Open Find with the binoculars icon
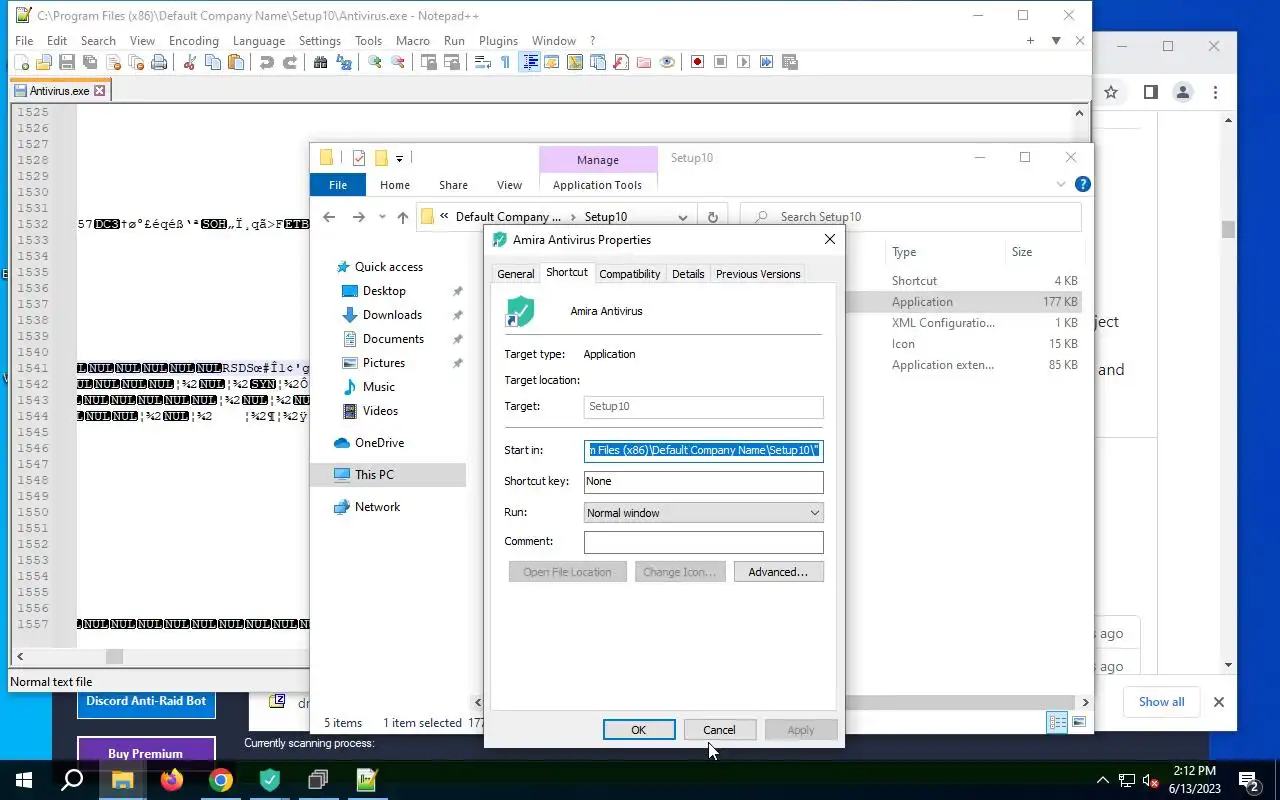 click(x=321, y=62)
